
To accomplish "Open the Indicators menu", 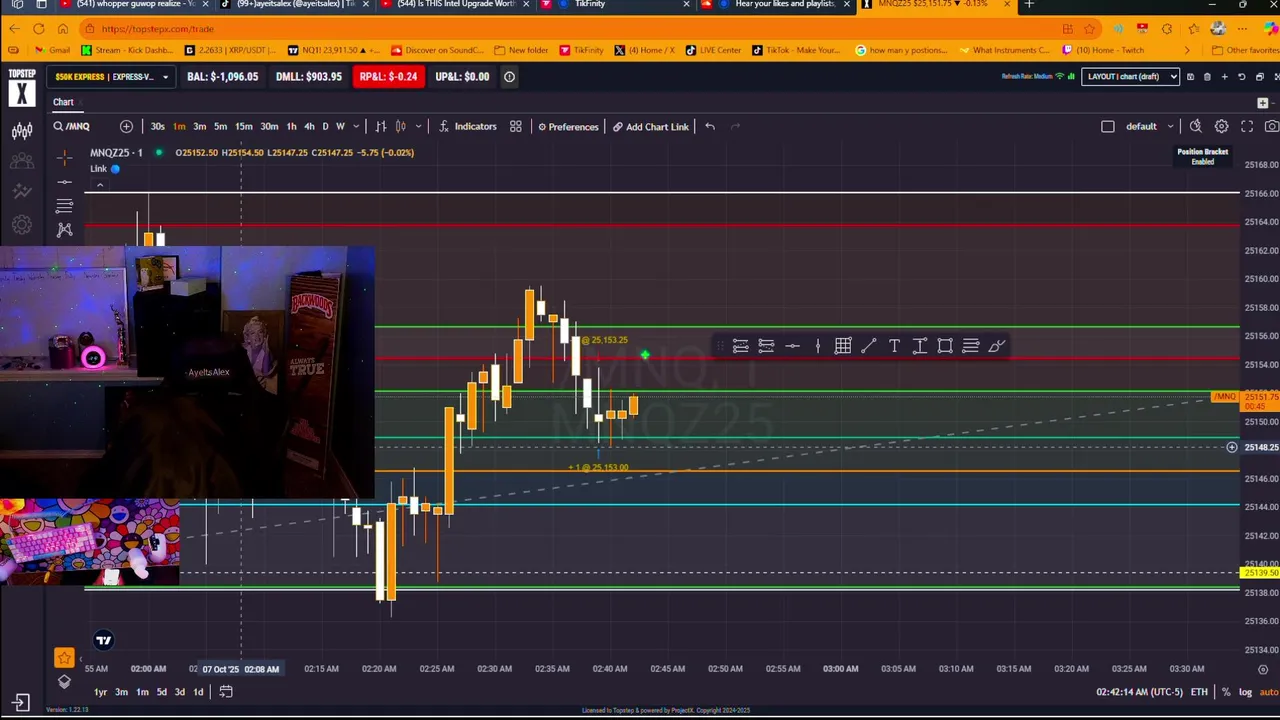I will tap(467, 127).
